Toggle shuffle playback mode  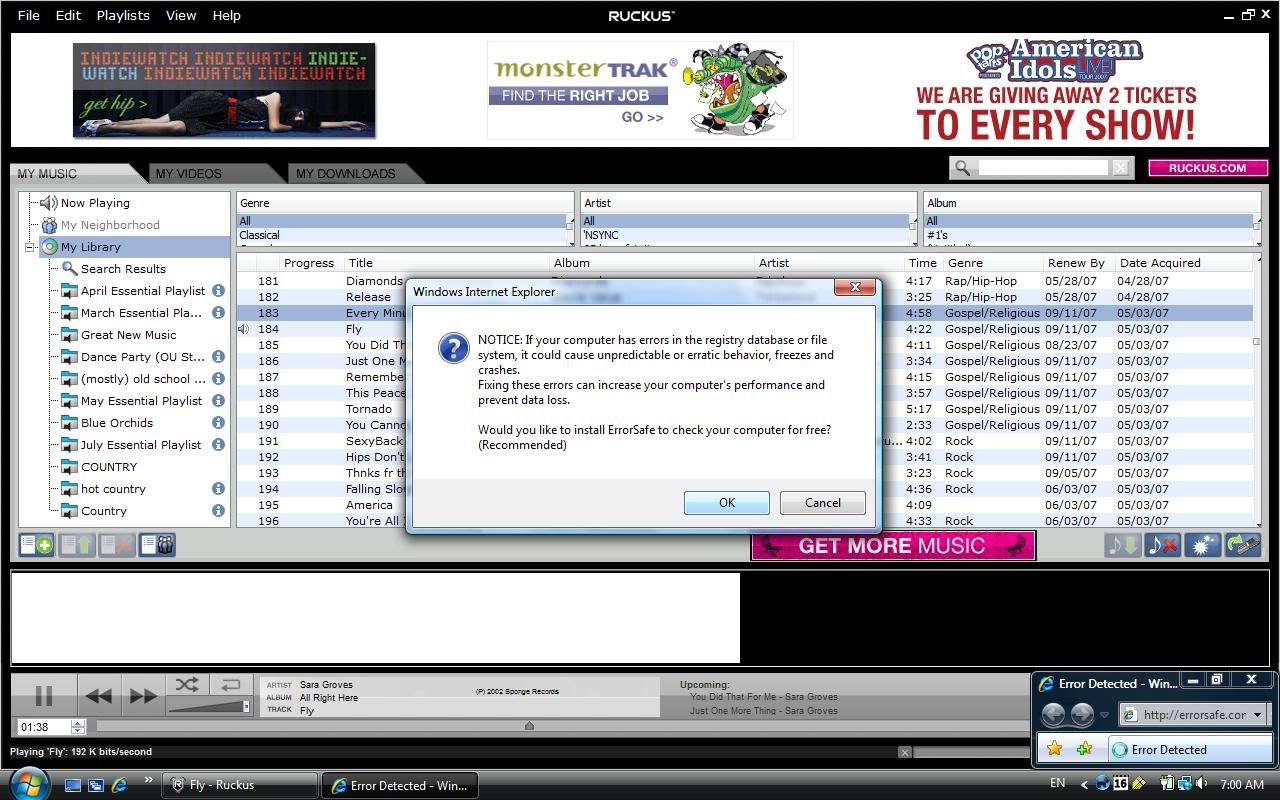(x=186, y=685)
